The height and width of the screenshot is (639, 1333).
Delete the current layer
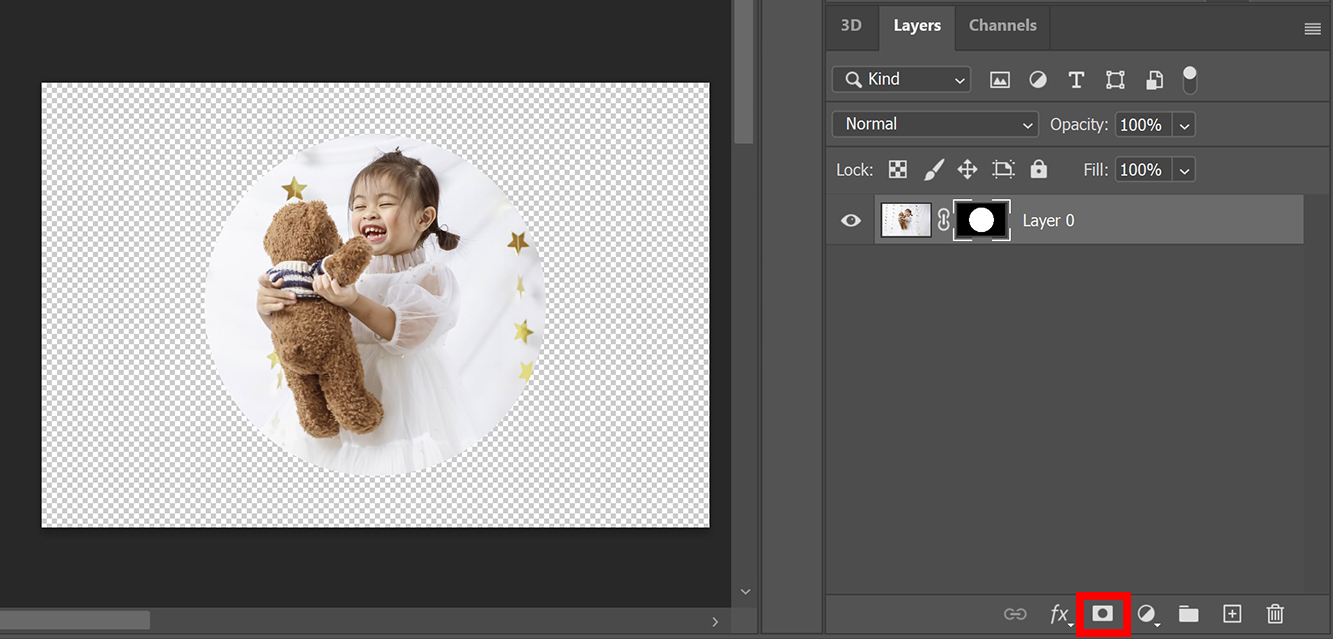pos(1275,614)
